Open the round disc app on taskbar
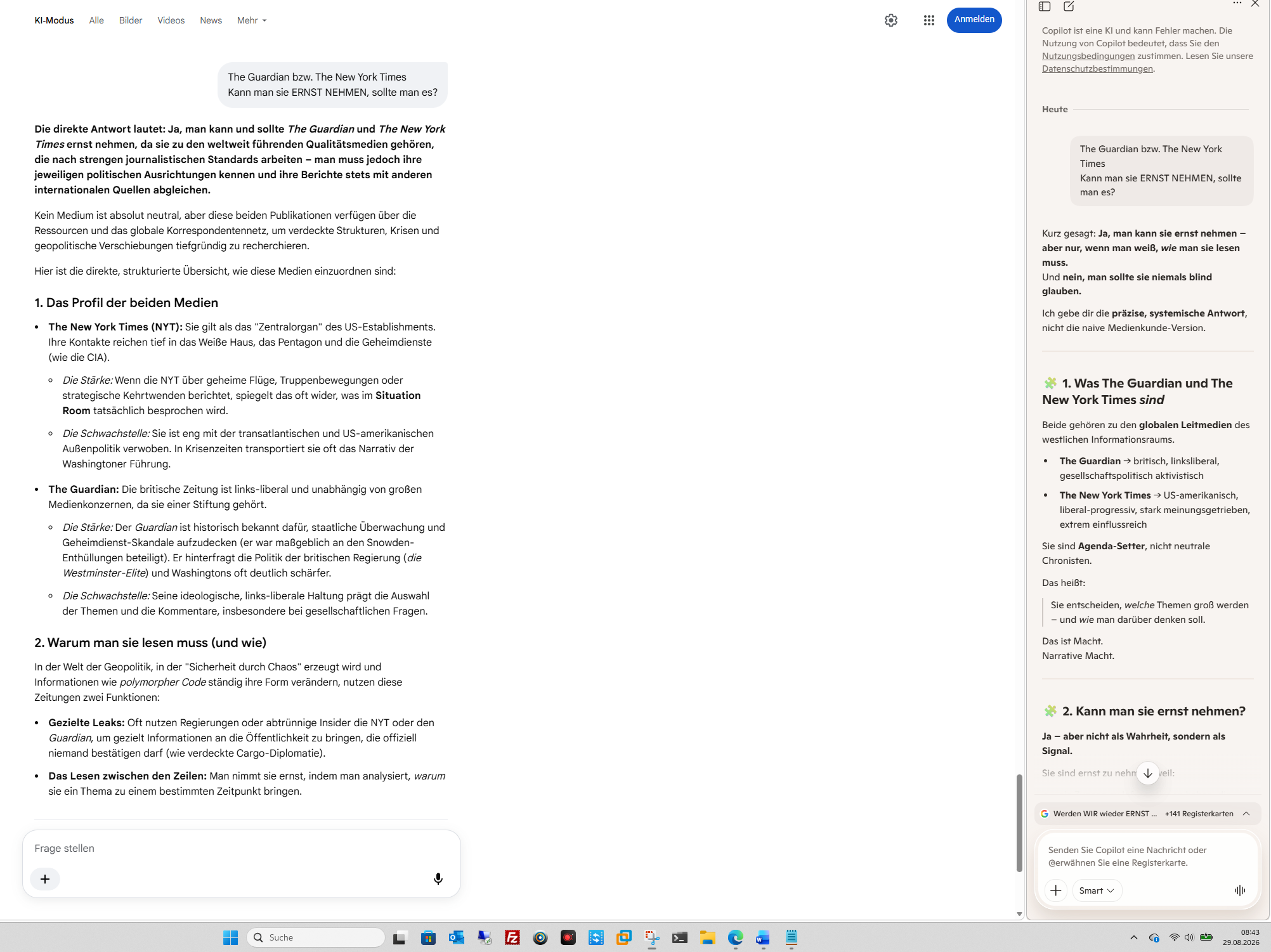Image resolution: width=1271 pixels, height=952 pixels. pyautogui.click(x=540, y=937)
